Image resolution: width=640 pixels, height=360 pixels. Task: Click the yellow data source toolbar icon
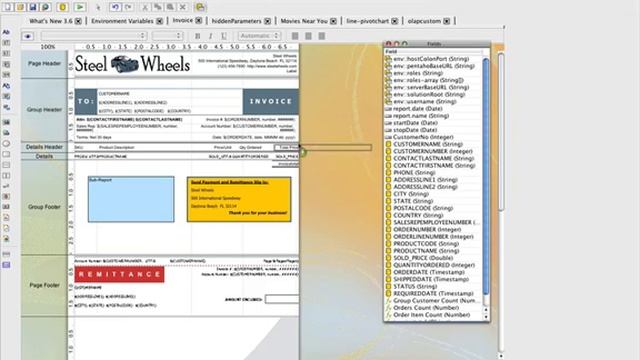(x=62, y=7)
